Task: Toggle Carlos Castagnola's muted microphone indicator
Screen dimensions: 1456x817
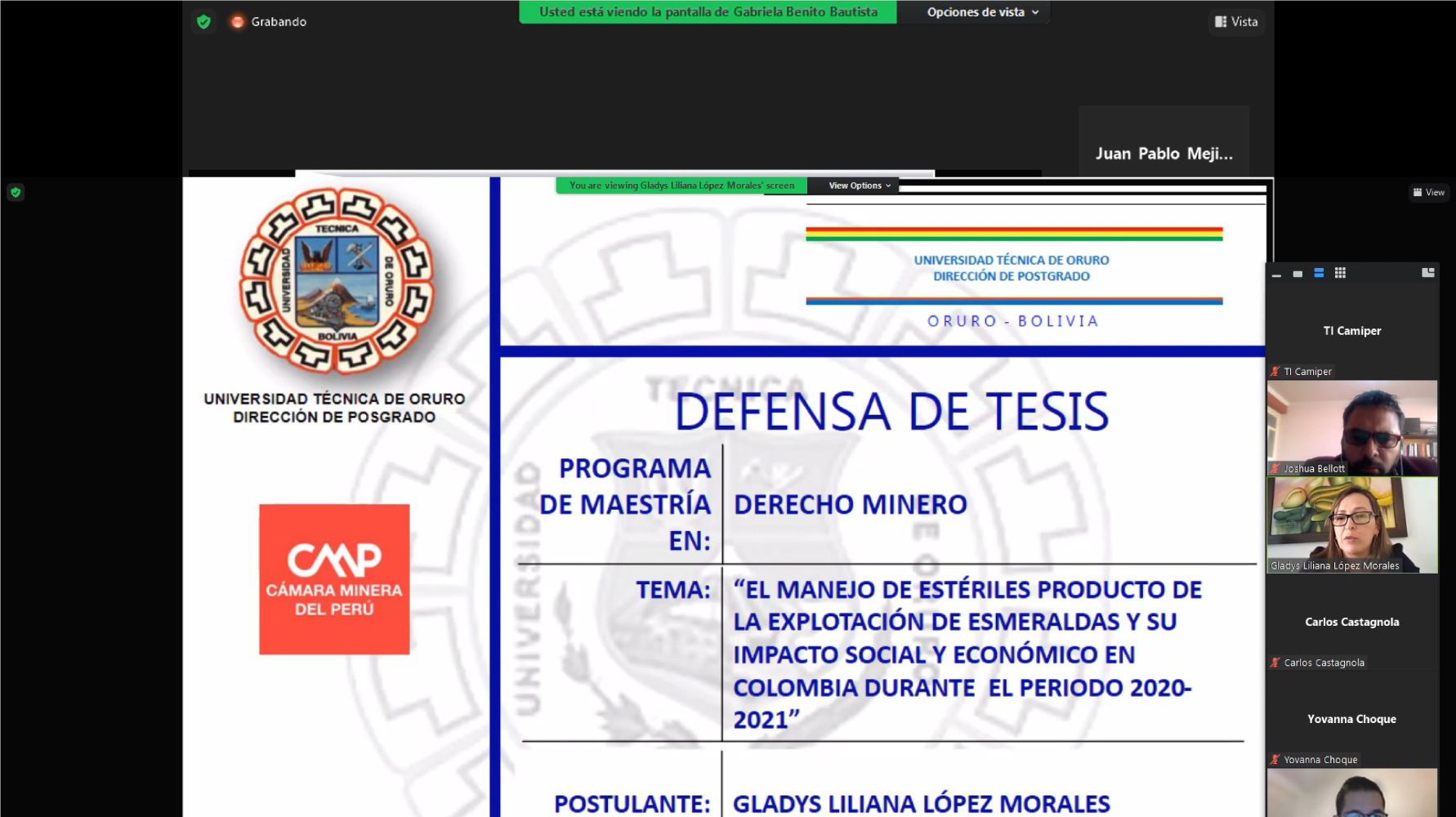Action: (1274, 661)
